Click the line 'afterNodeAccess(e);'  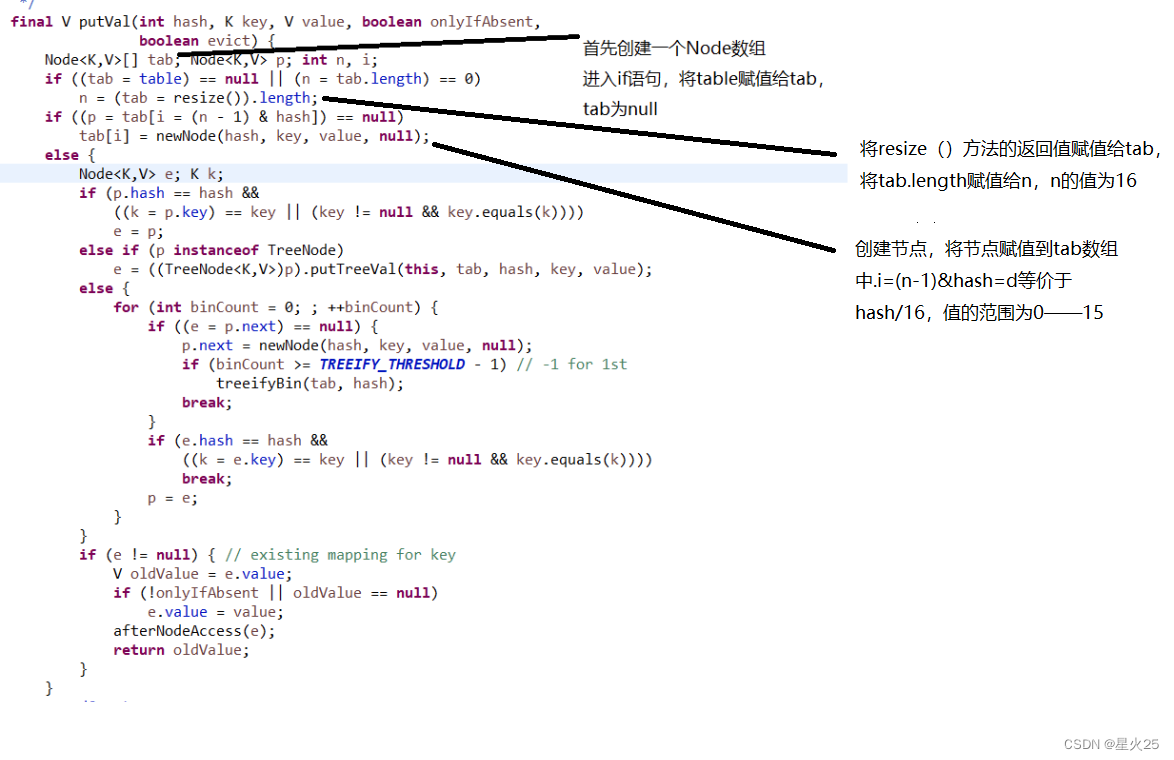(195, 631)
